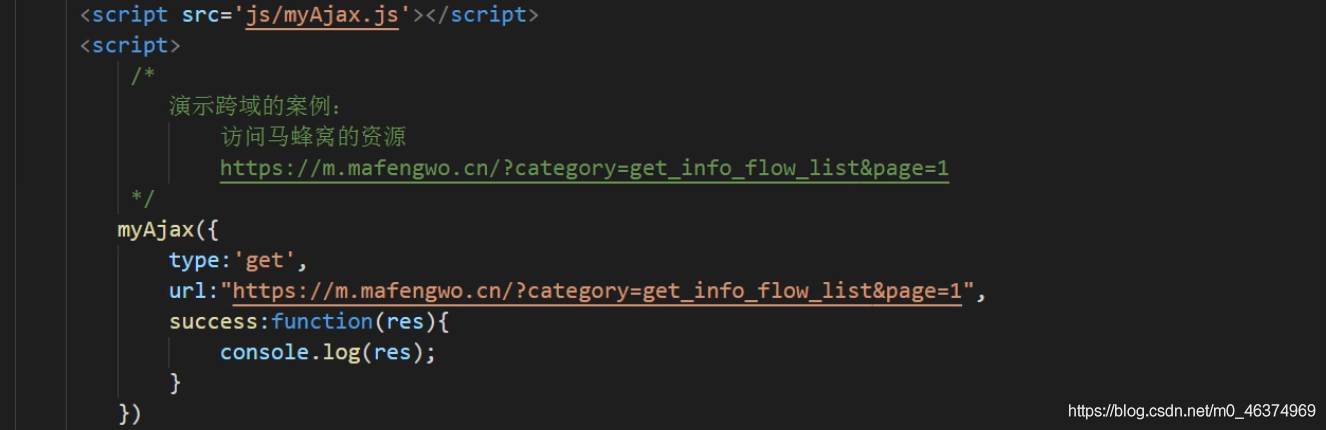1326x430 pixels.
Task: Click the comment opening /* marker
Action: tap(143, 76)
